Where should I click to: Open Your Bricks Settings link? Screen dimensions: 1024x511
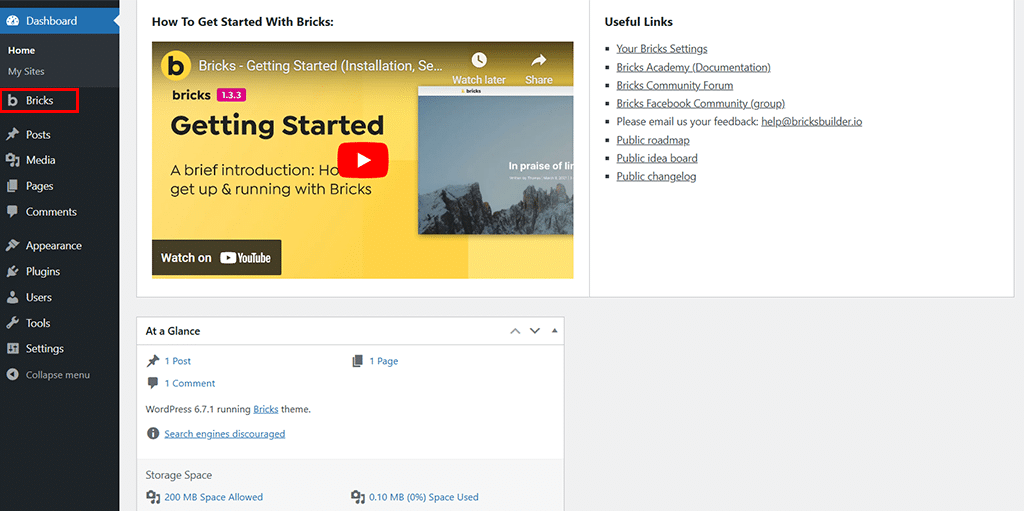click(662, 49)
